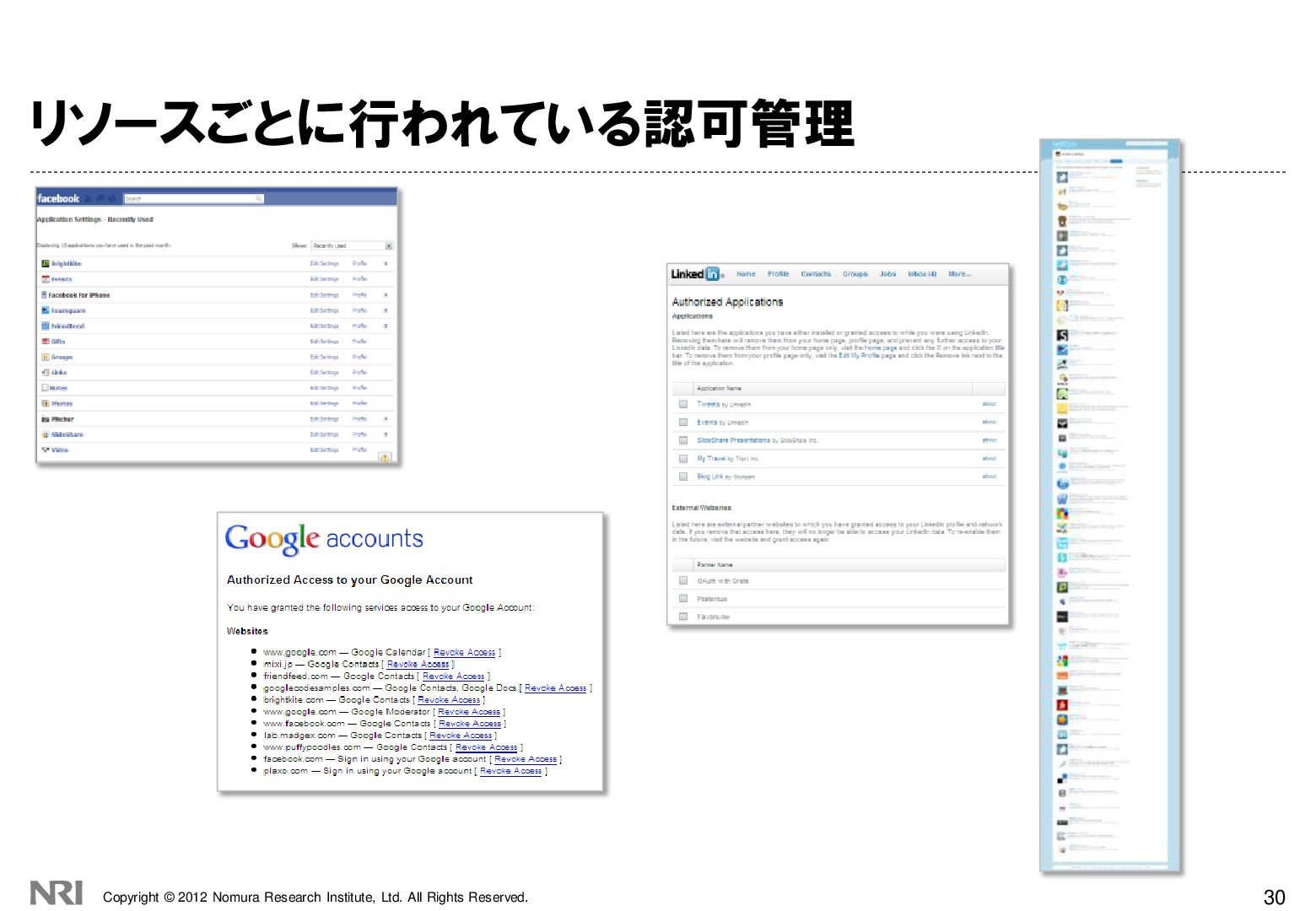Check the Flavors.me partner checkbox
The width and height of the screenshot is (1316, 911).
(683, 617)
